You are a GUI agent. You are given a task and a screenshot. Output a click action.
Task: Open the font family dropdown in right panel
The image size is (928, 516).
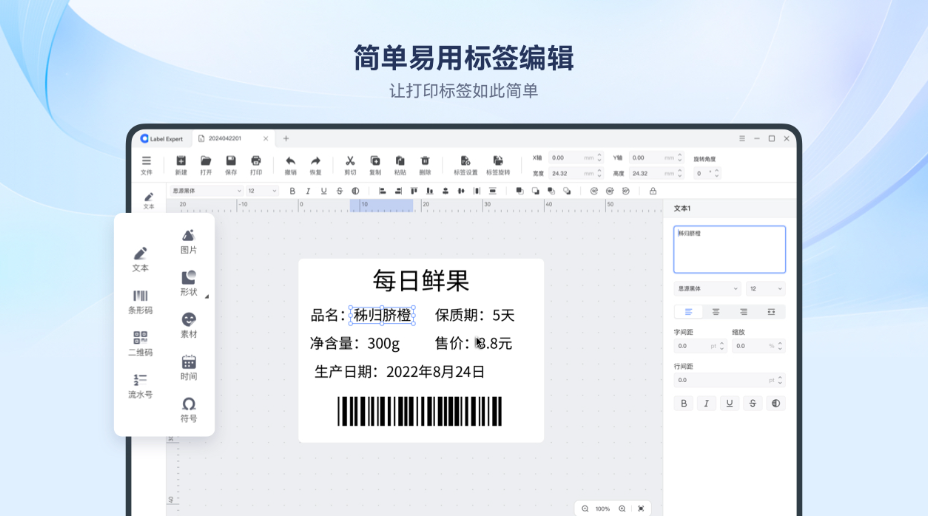(707, 289)
